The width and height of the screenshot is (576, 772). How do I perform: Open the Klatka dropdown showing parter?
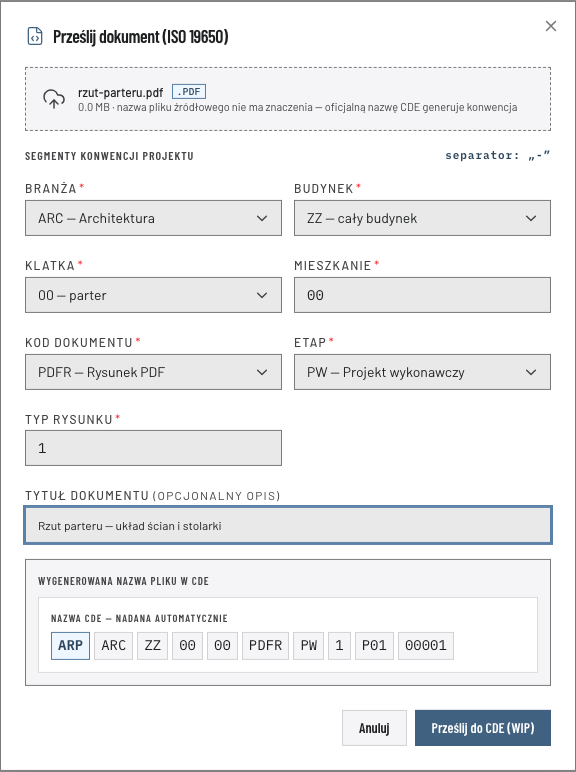click(x=154, y=295)
